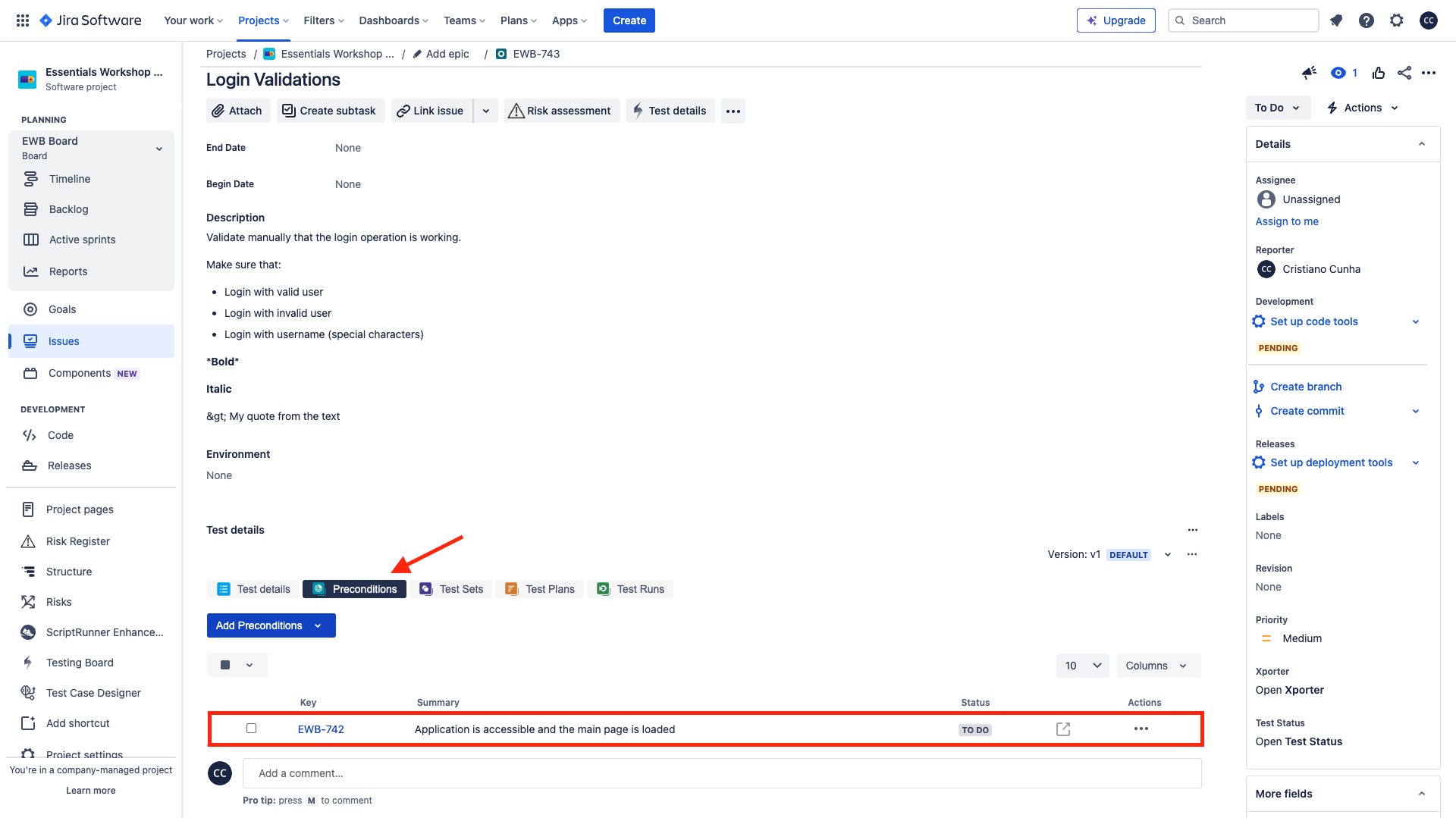Viewport: 1456px width, 818px height.
Task: Click the EWB-743 breadcrumb
Action: point(536,54)
